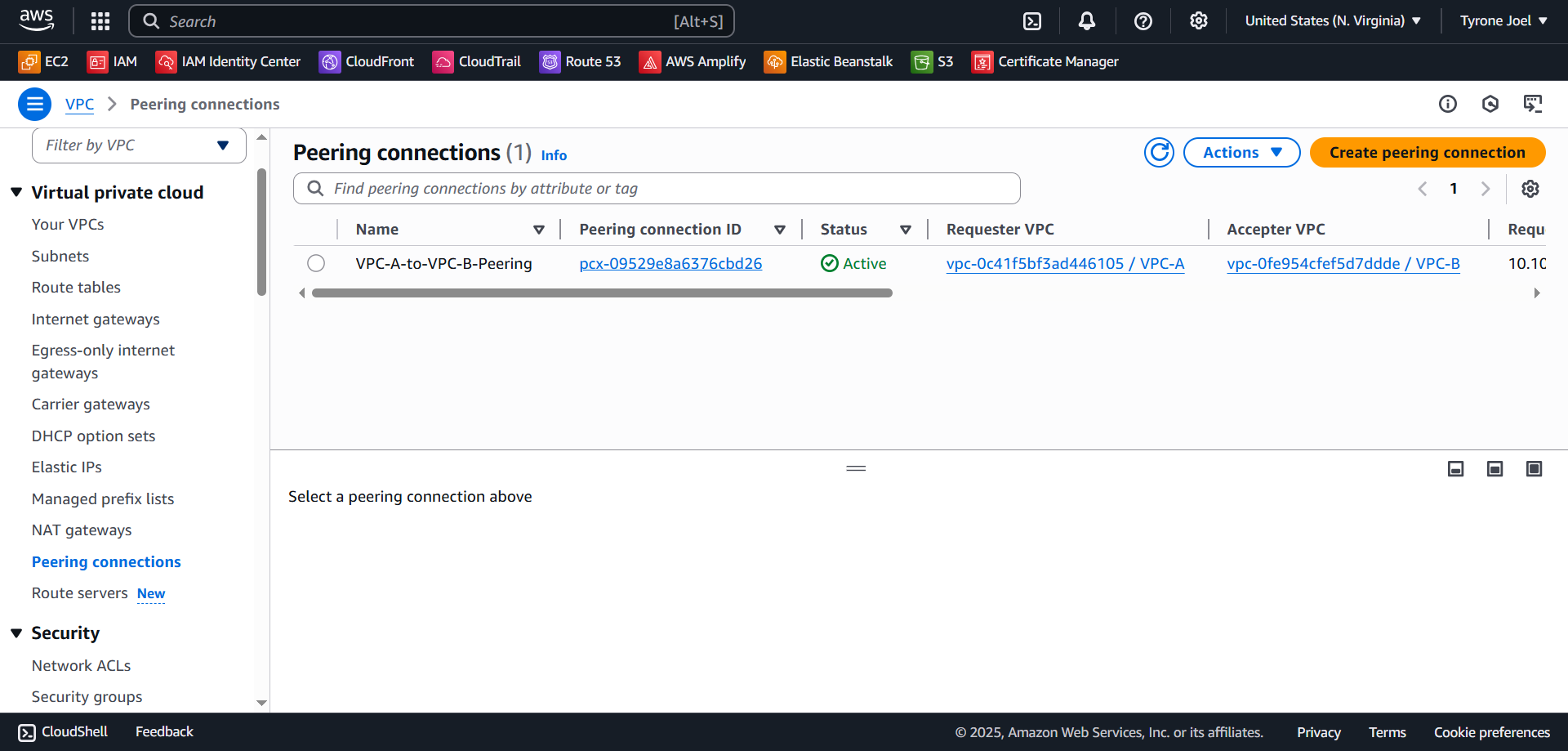1568x751 pixels.
Task: Open the navigation hamburger menu
Action: pyautogui.click(x=34, y=104)
